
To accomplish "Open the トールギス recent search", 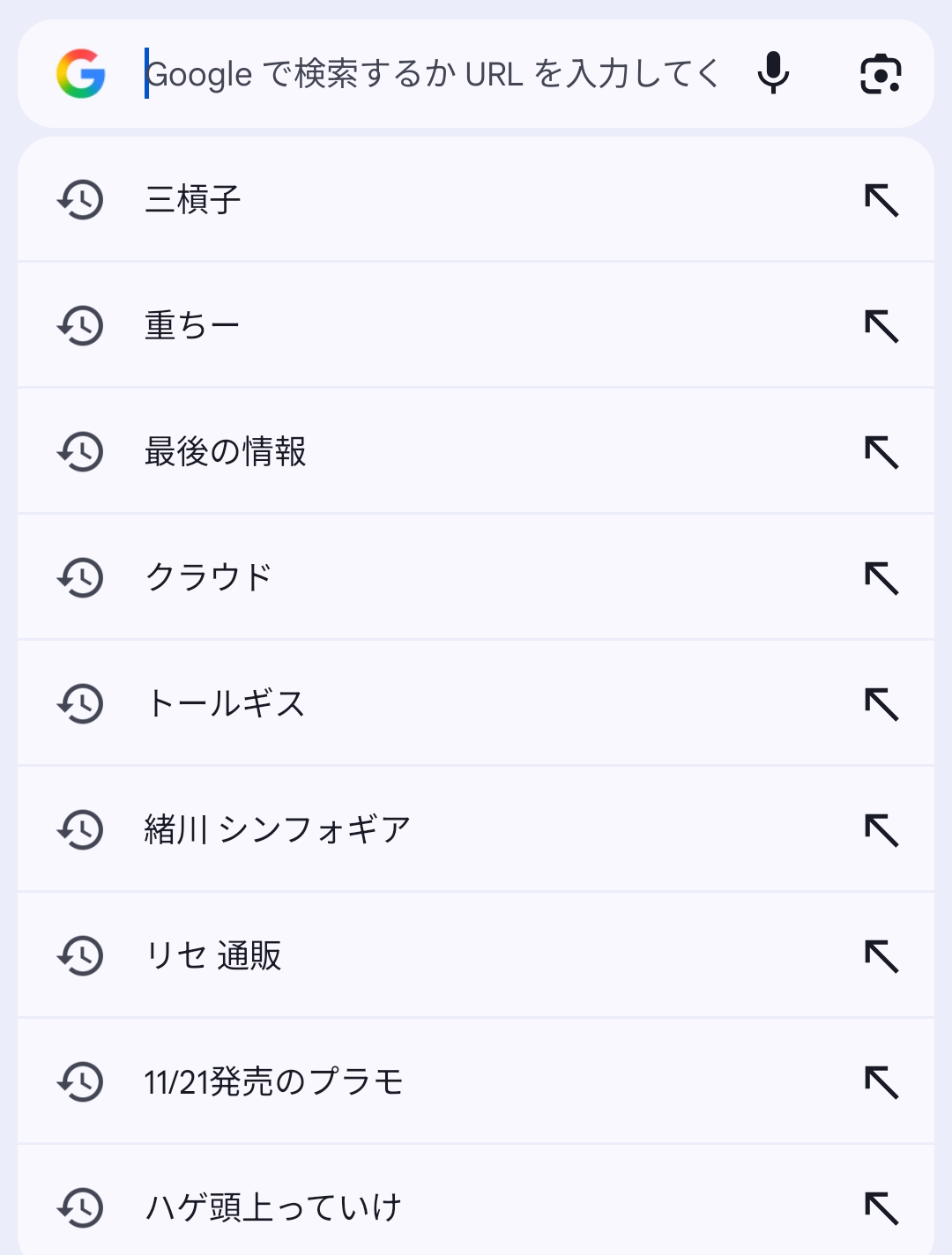I will click(226, 704).
